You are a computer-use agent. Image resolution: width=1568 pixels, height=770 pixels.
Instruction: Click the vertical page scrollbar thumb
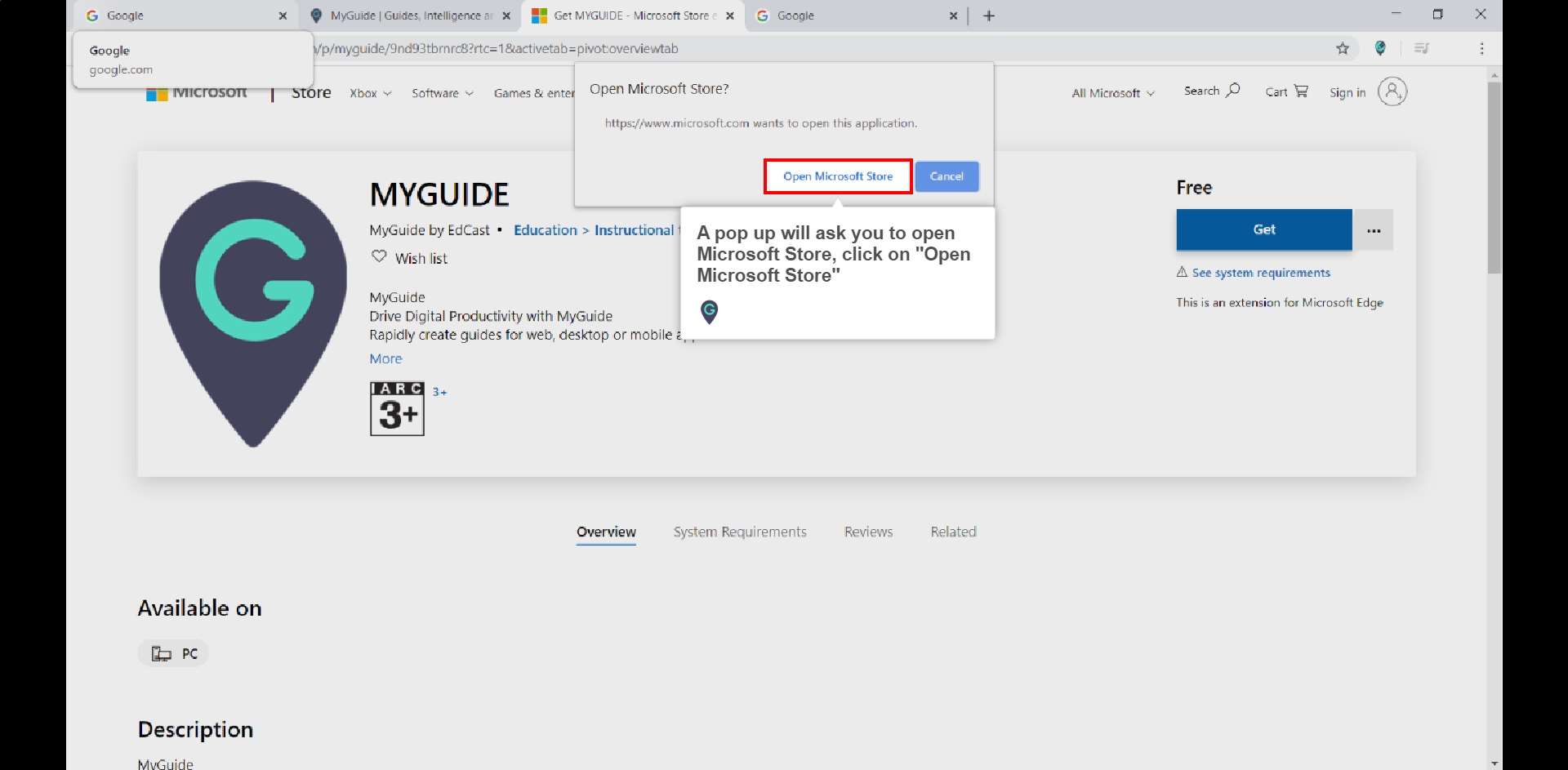point(1494,178)
